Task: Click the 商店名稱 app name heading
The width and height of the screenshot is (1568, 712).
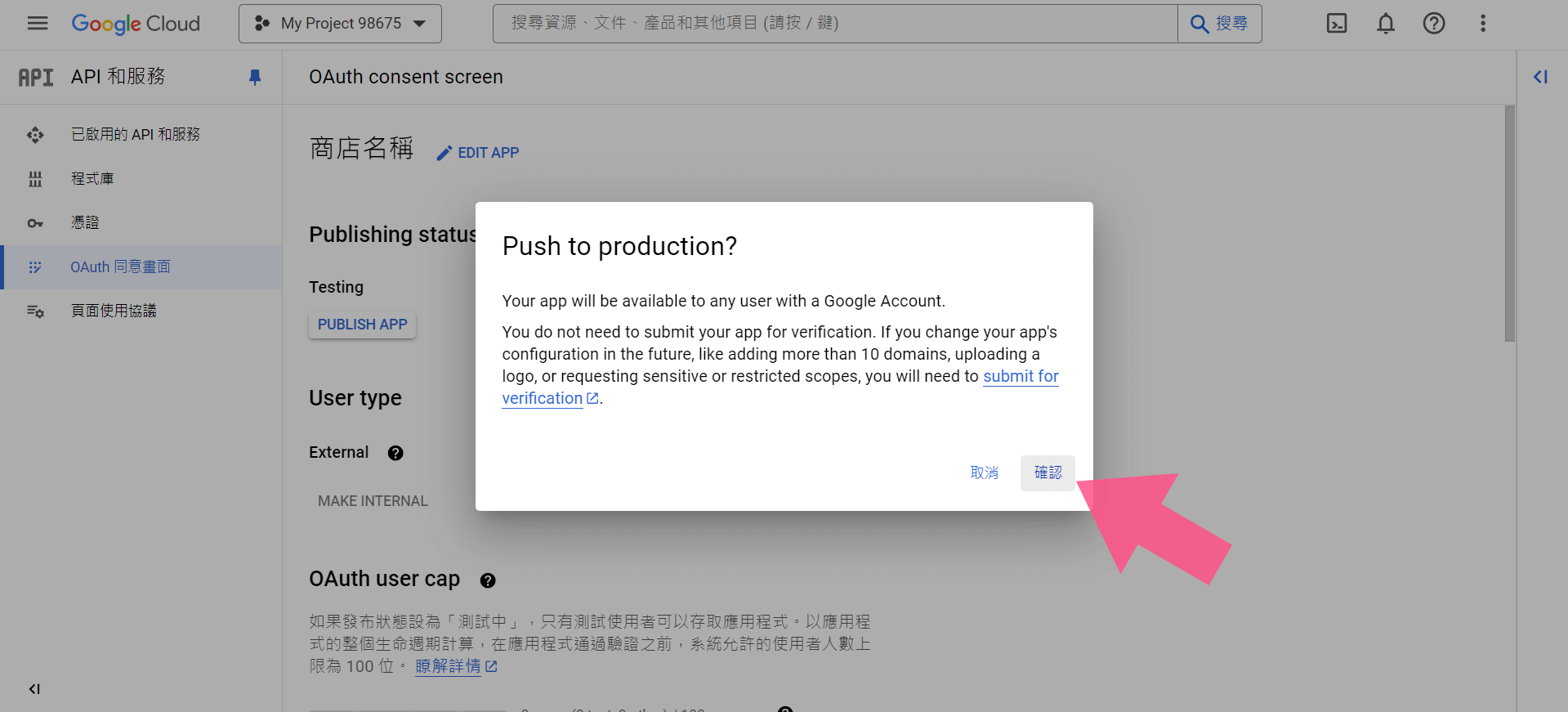Action: tap(361, 148)
